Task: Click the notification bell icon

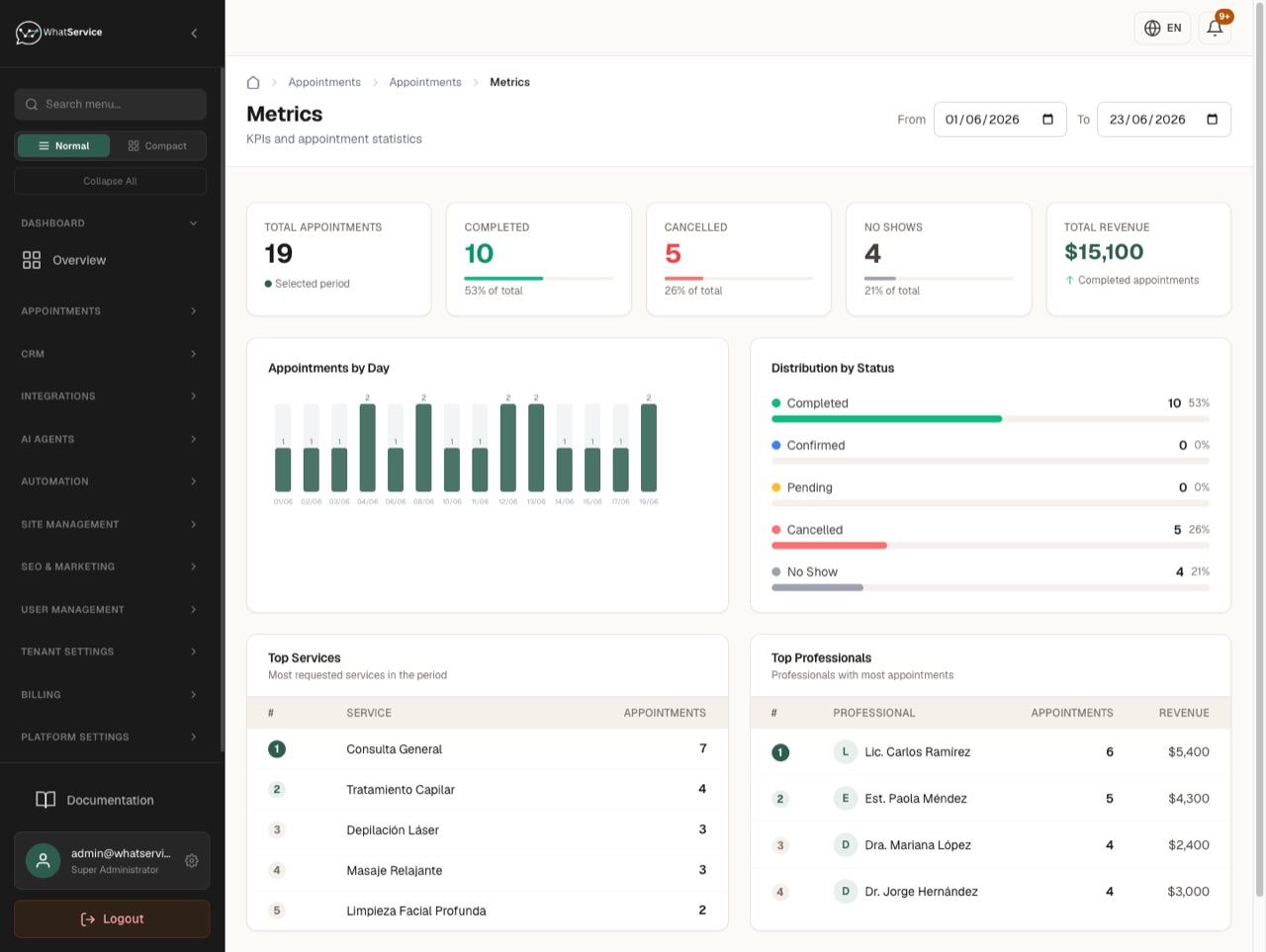Action: (x=1215, y=28)
